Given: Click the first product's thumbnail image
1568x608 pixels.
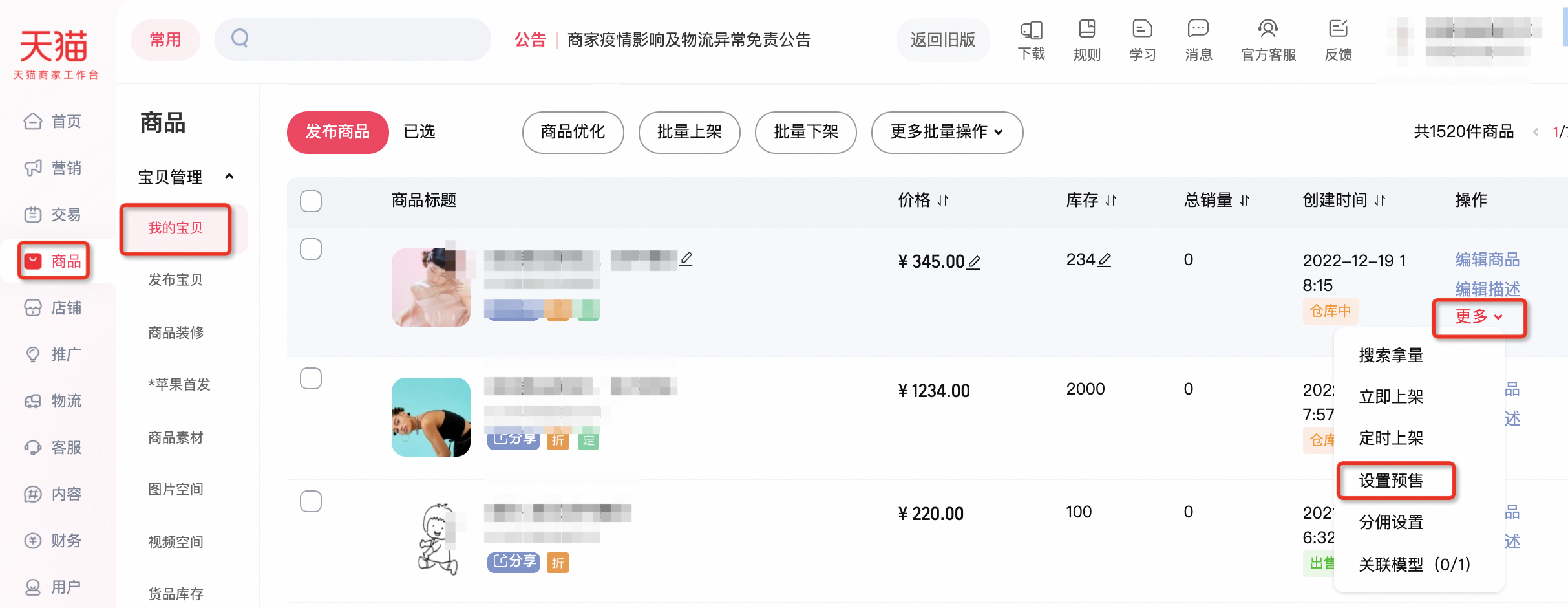Looking at the screenshot, I should pyautogui.click(x=430, y=288).
